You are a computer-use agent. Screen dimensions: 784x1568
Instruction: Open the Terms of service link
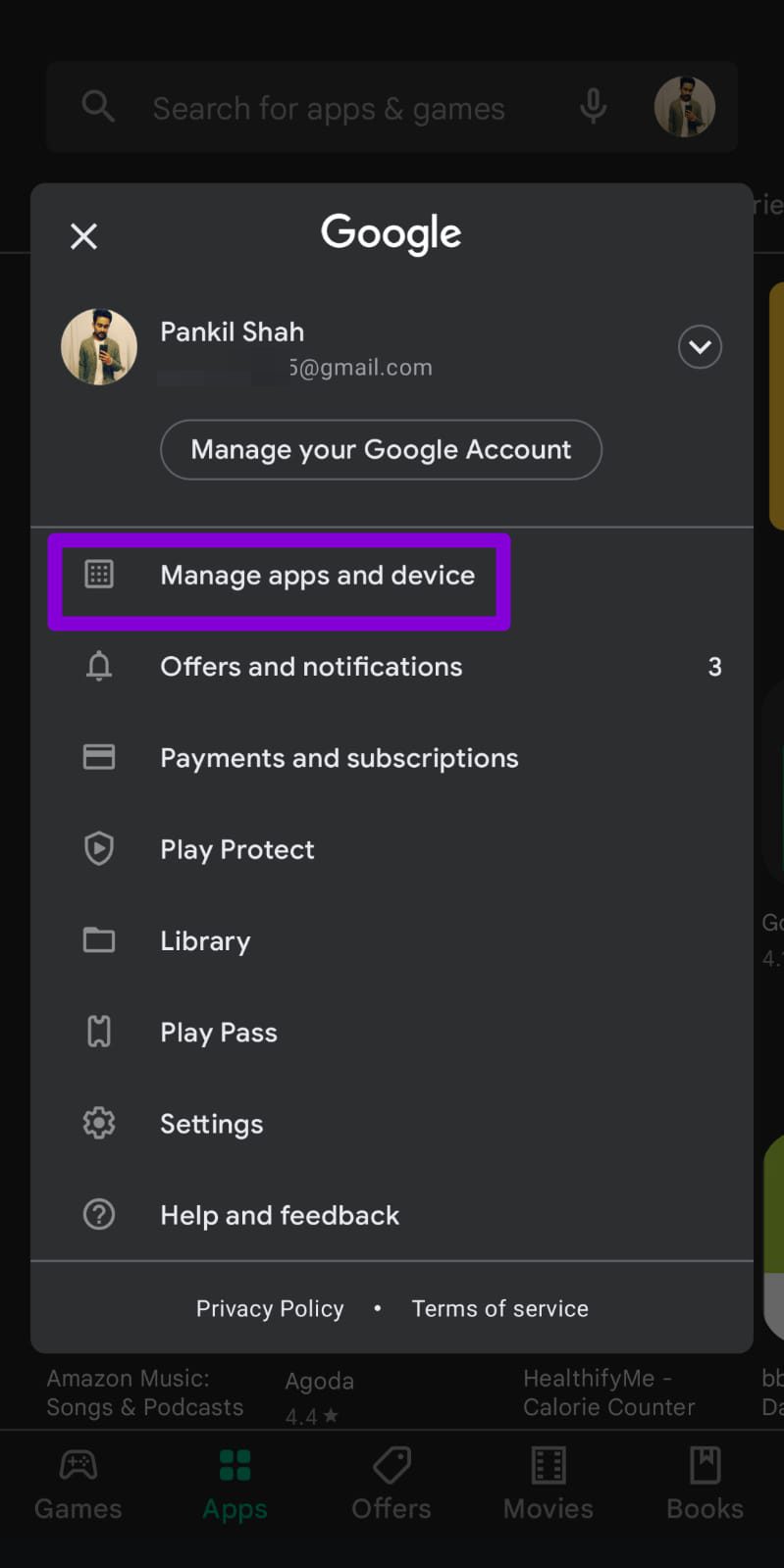[499, 1308]
